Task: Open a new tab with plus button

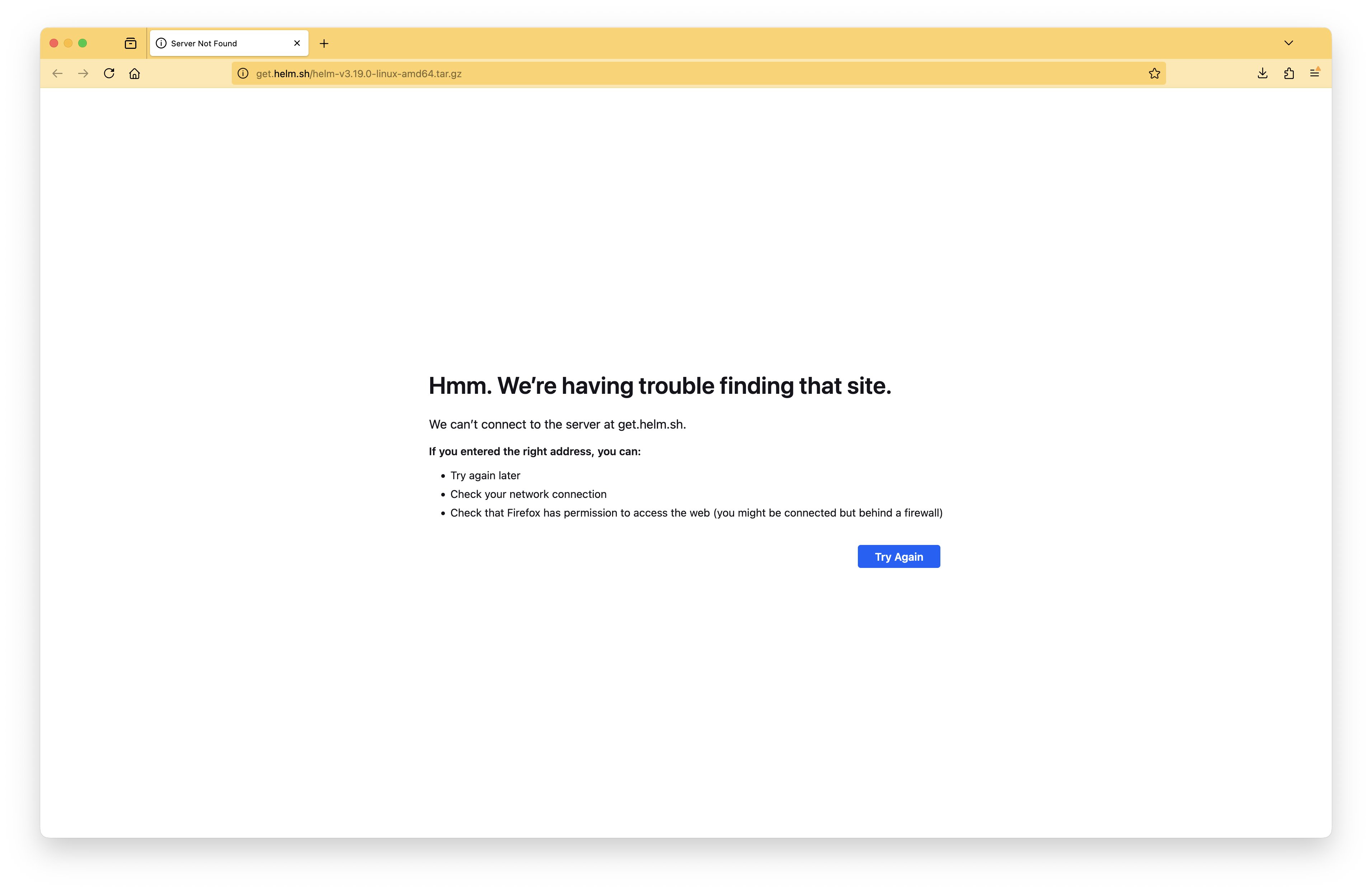Action: (324, 43)
